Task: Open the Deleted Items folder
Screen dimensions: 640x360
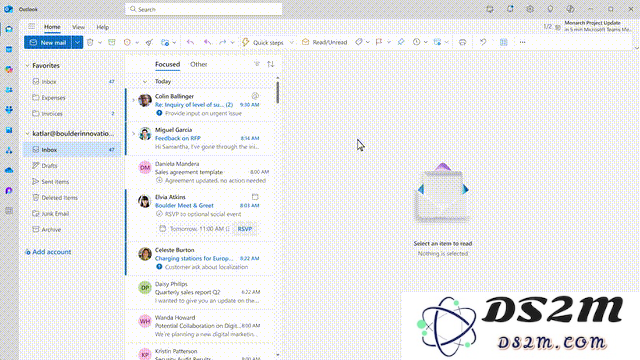Action: pos(72,197)
